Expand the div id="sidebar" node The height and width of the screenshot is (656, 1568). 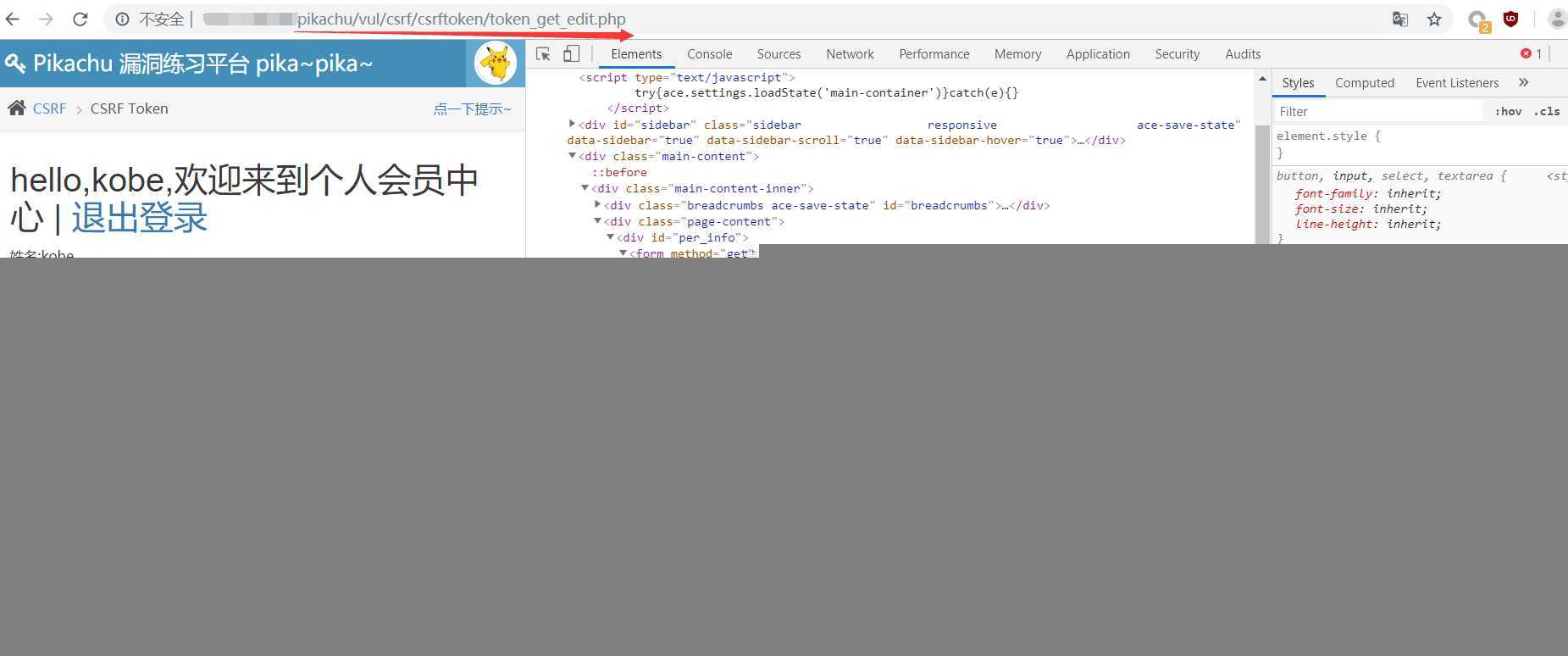click(572, 124)
